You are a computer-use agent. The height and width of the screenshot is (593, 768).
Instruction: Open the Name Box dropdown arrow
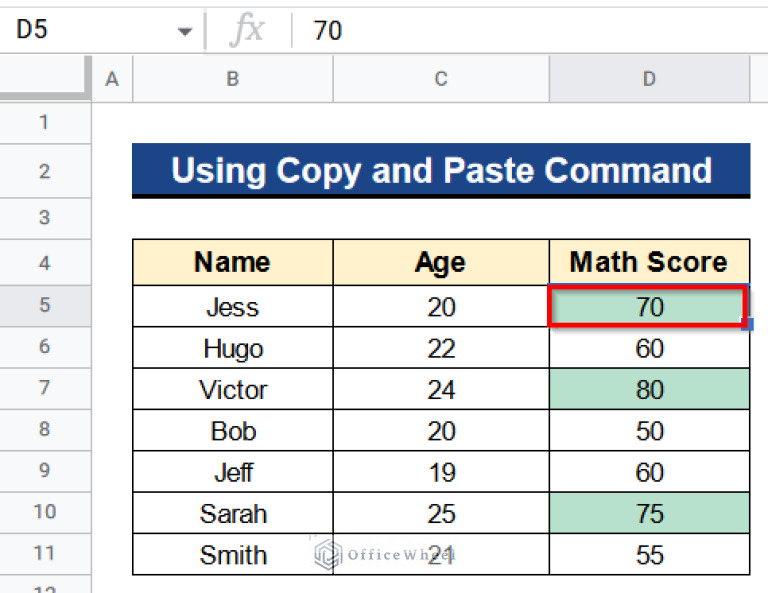tap(184, 31)
